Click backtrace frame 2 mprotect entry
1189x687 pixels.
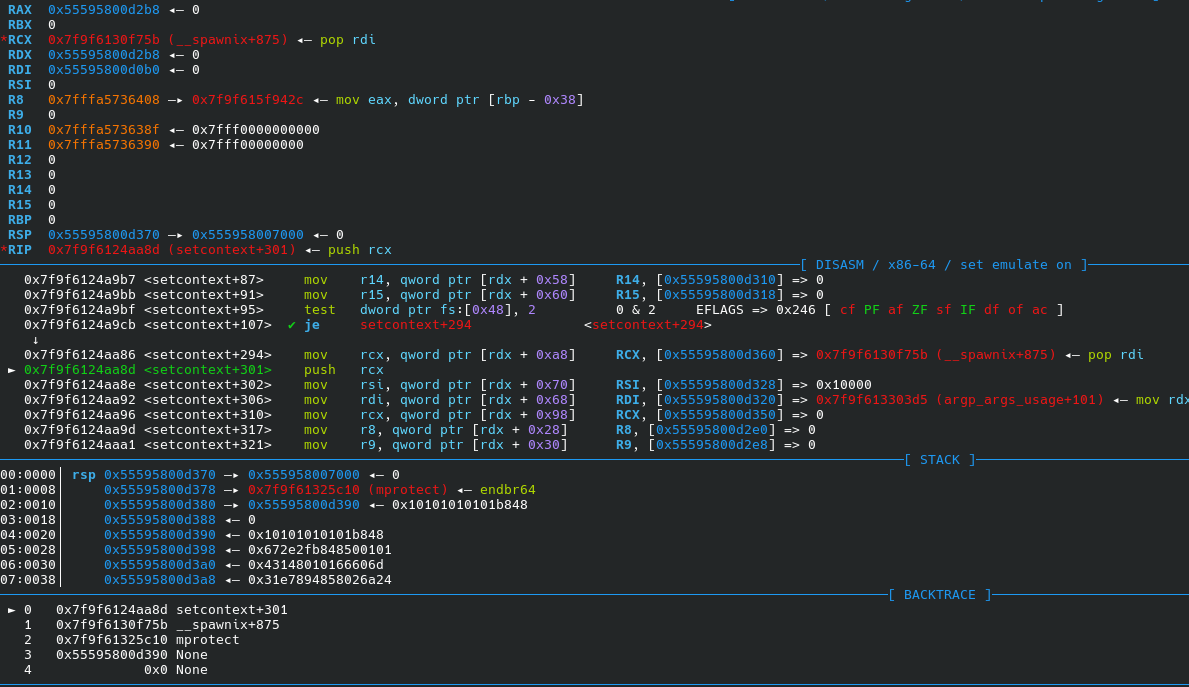click(x=147, y=640)
